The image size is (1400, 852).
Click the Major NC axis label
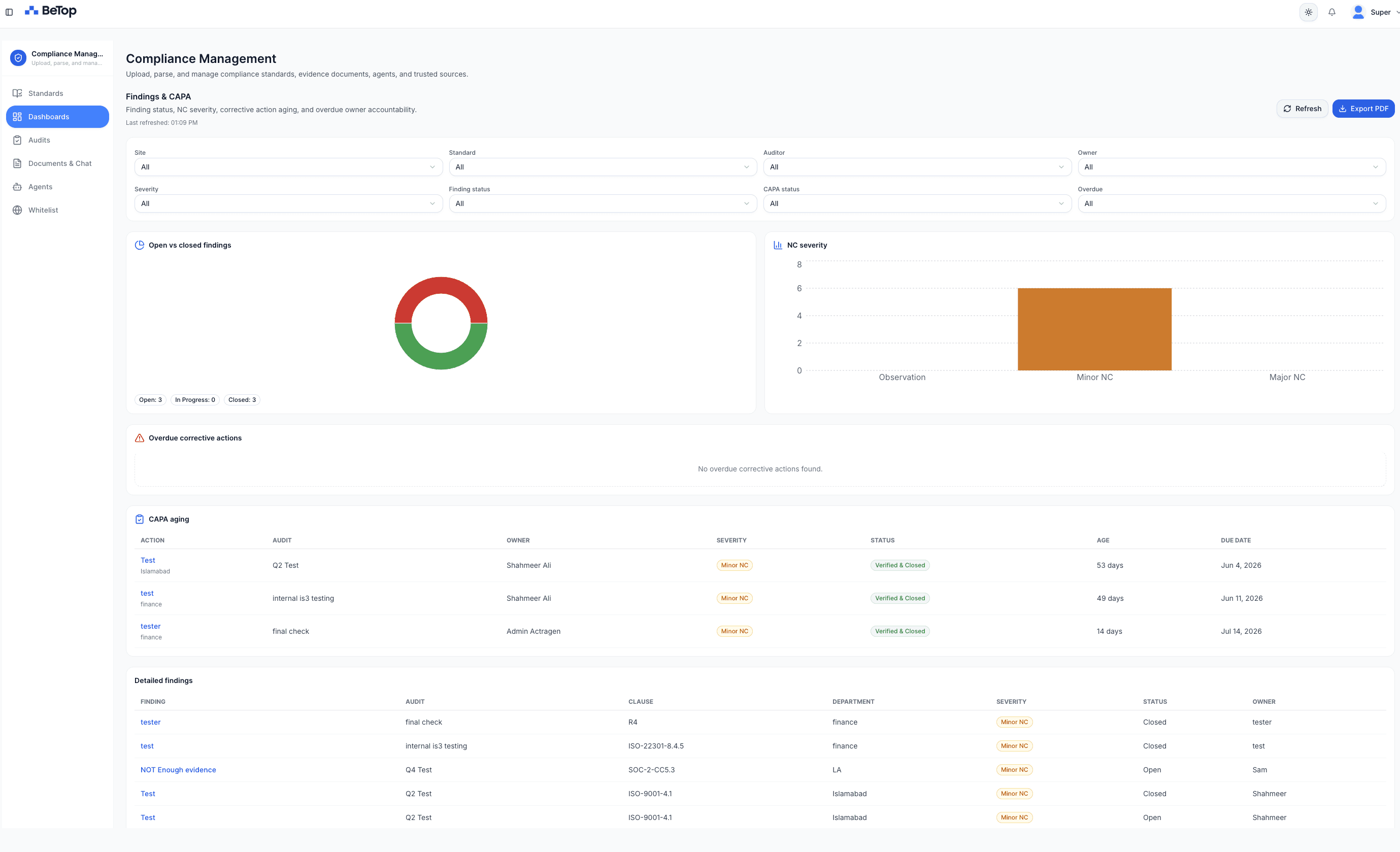point(1287,377)
